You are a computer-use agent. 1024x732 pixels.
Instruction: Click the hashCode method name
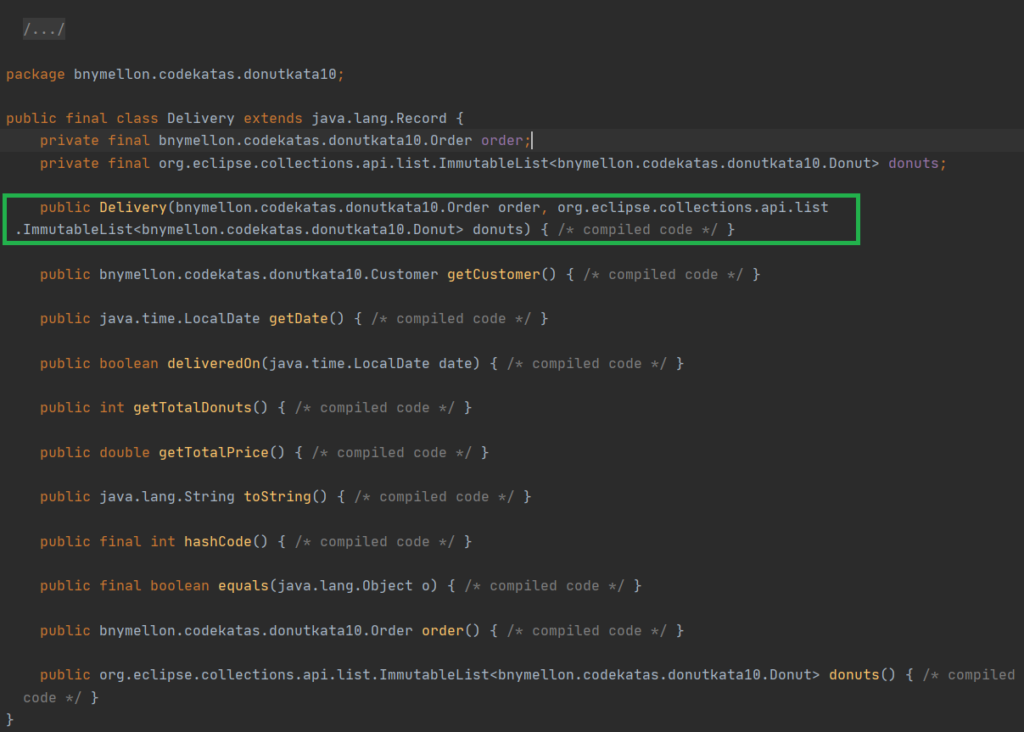point(217,542)
